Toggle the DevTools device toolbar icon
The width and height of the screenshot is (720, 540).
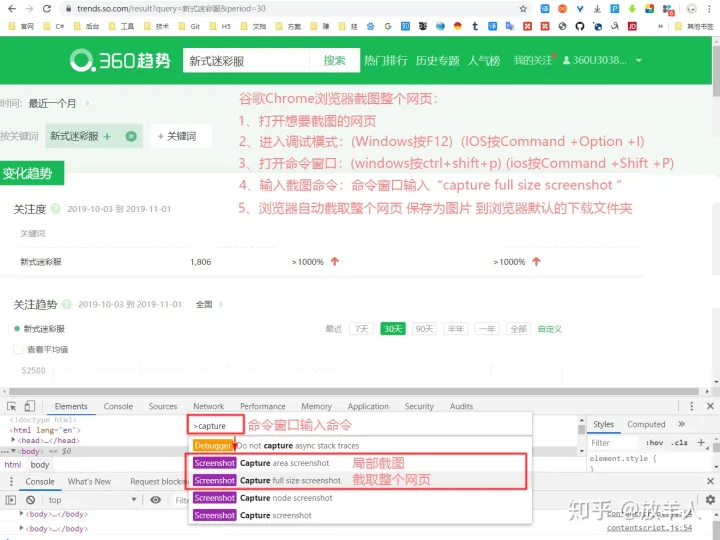pos(29,406)
